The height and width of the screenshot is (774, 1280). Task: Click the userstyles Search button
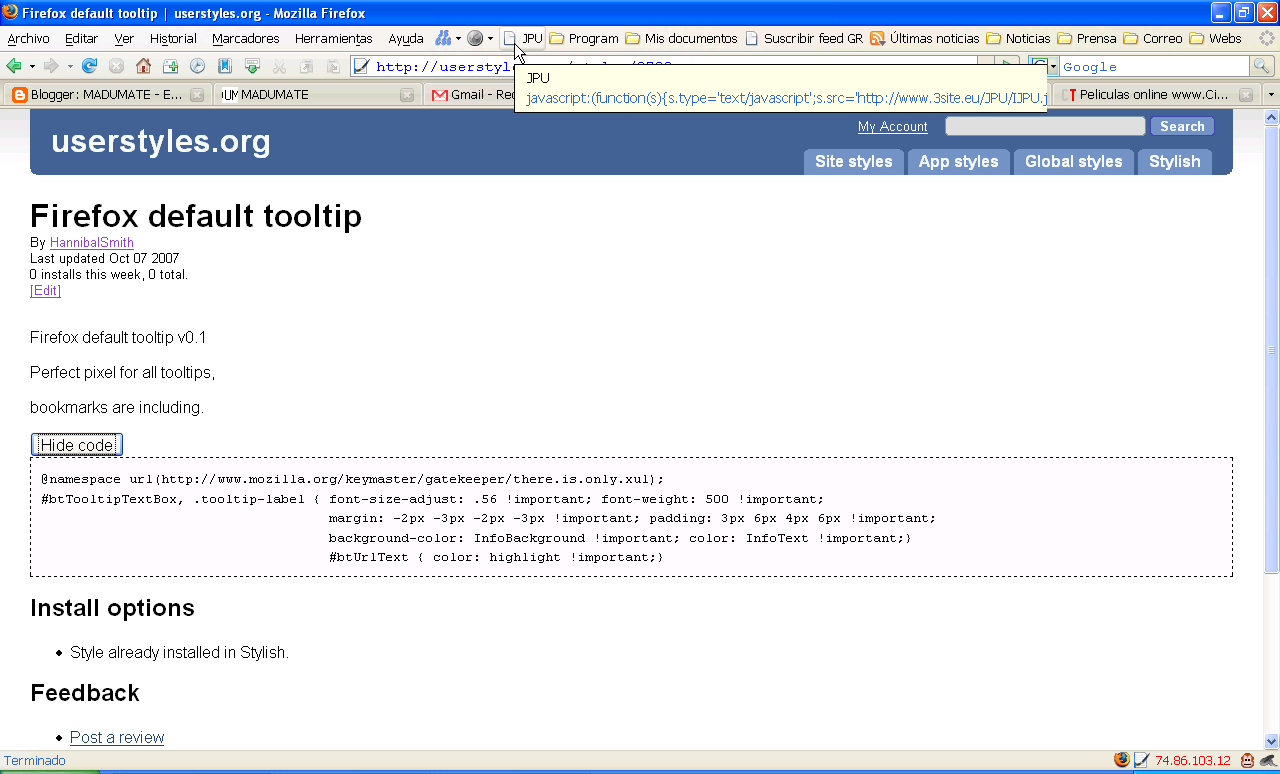click(1182, 126)
